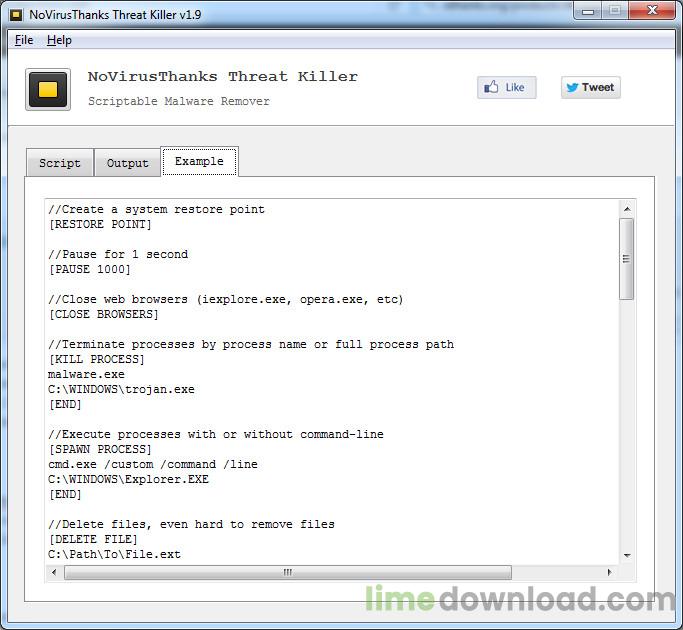Click the horizontal scrollbar thumb
683x630 pixels.
coord(288,573)
